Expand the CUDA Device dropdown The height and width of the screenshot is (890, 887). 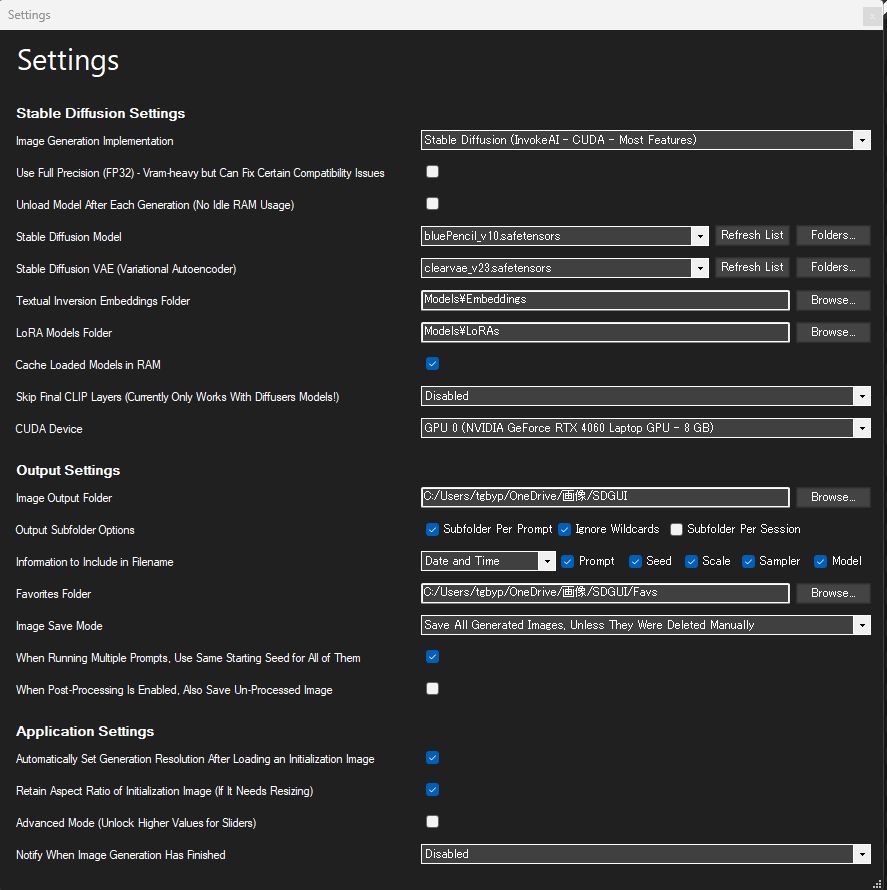point(646,427)
